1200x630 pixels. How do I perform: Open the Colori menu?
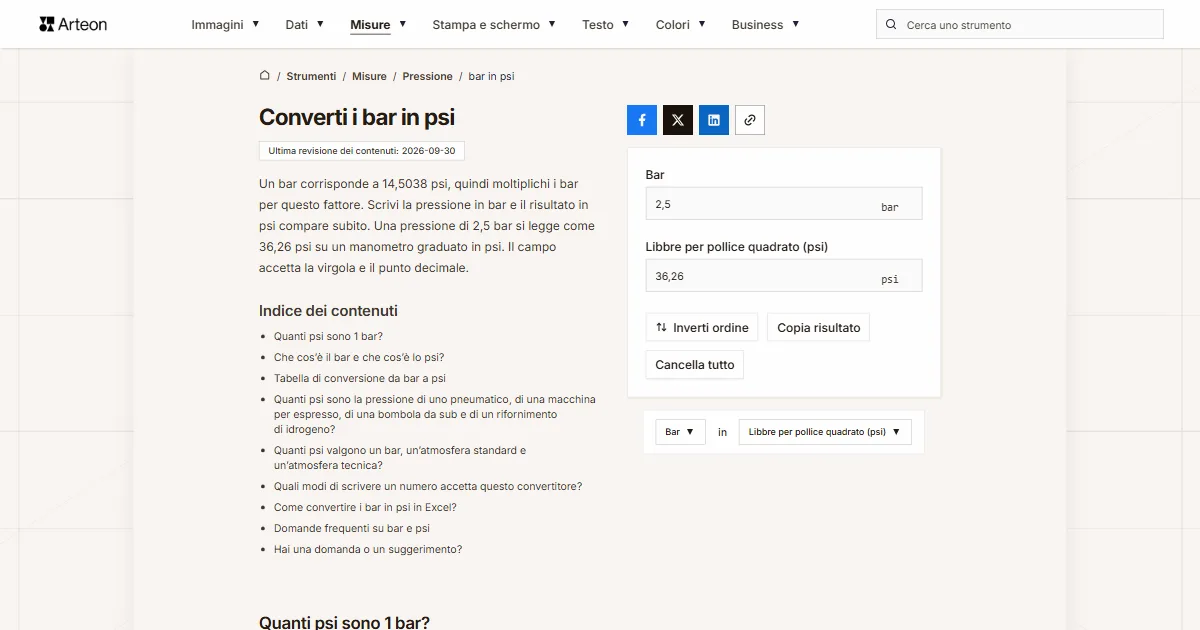pyautogui.click(x=681, y=24)
